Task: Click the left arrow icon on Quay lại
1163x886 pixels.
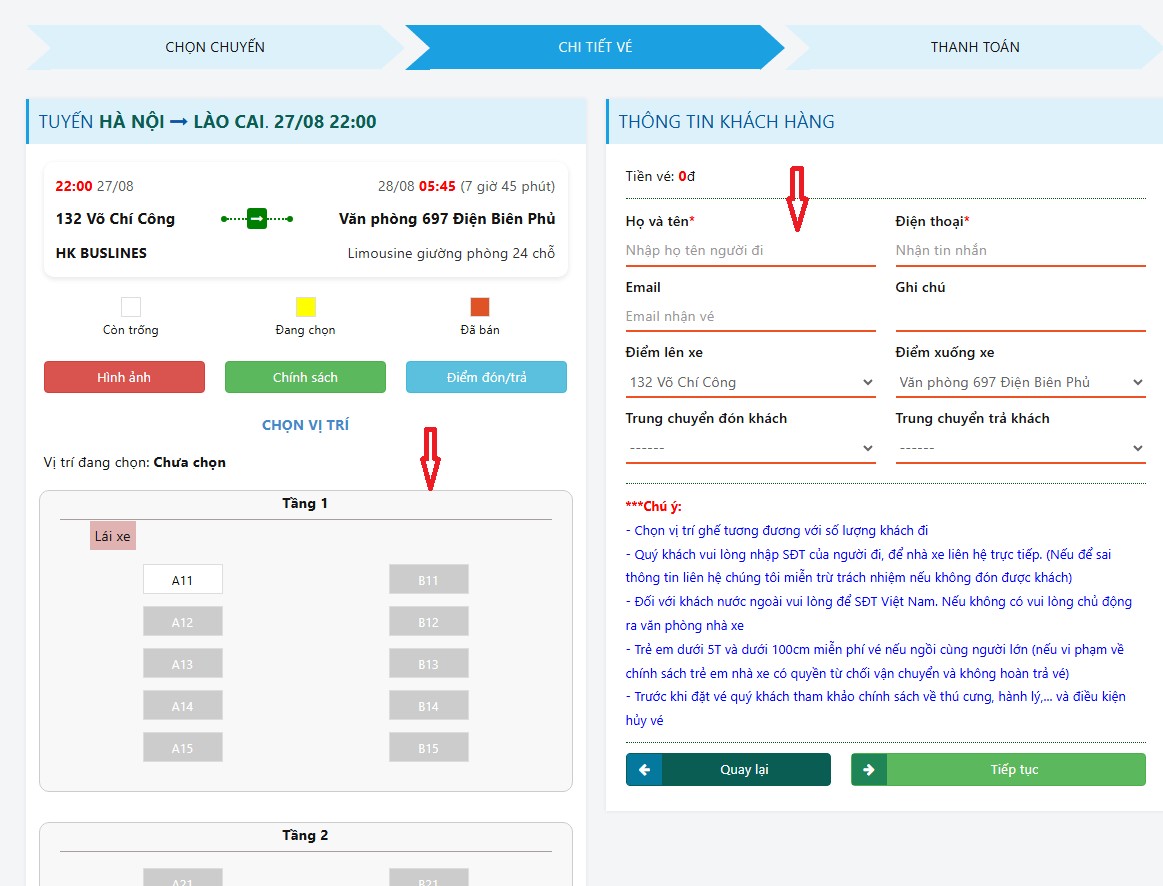Action: (x=644, y=770)
